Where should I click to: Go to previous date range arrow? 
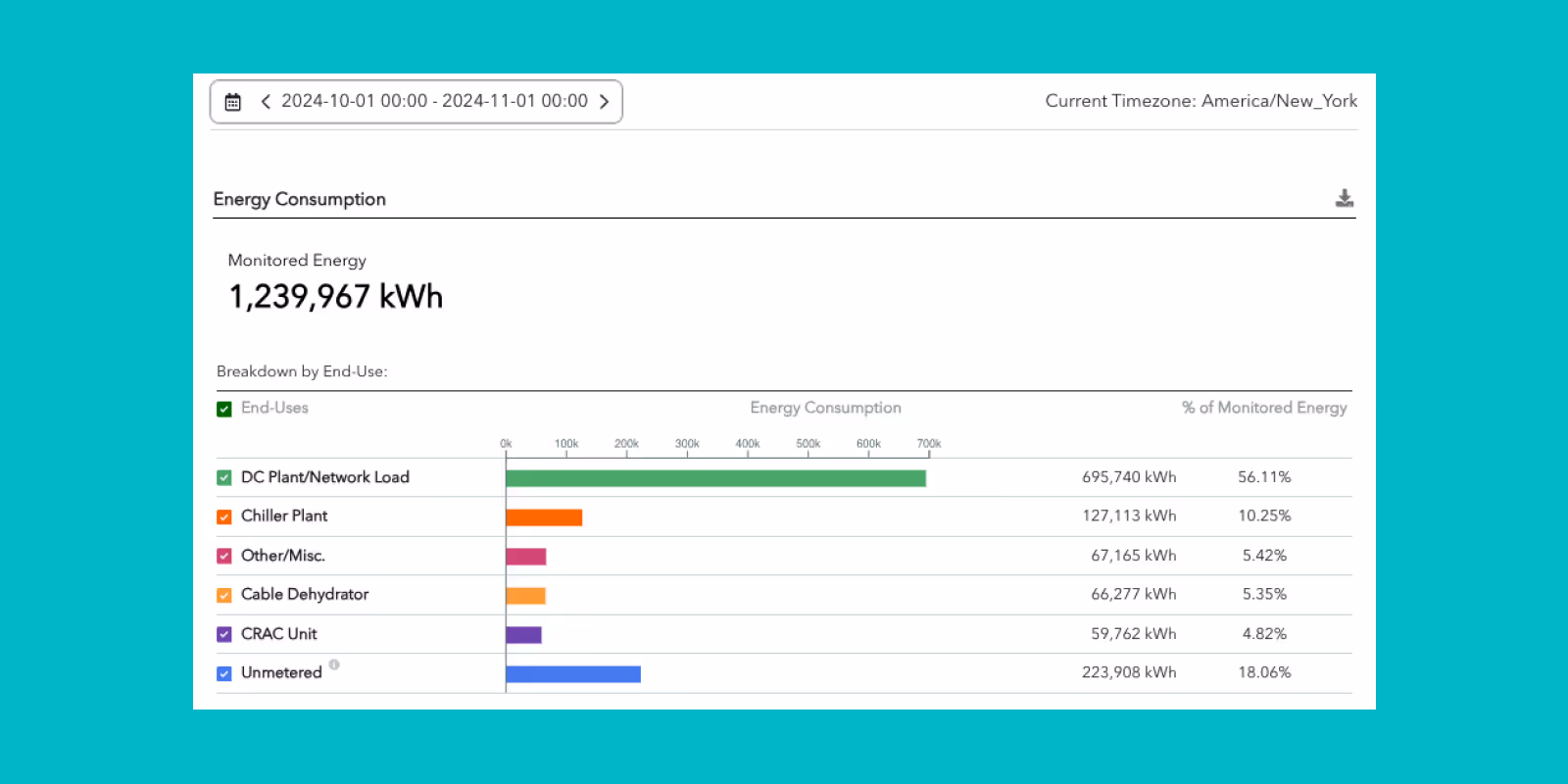tap(266, 102)
